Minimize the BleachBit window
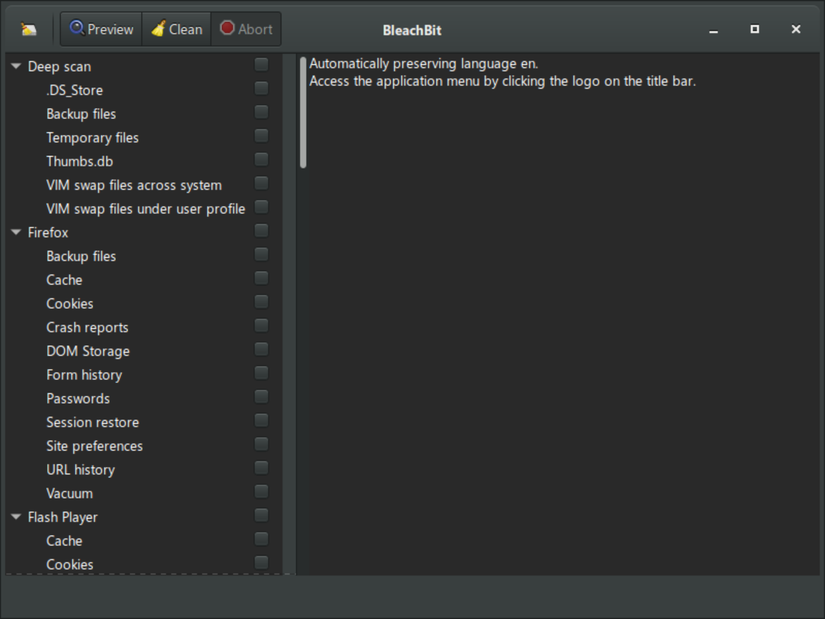 (x=713, y=31)
